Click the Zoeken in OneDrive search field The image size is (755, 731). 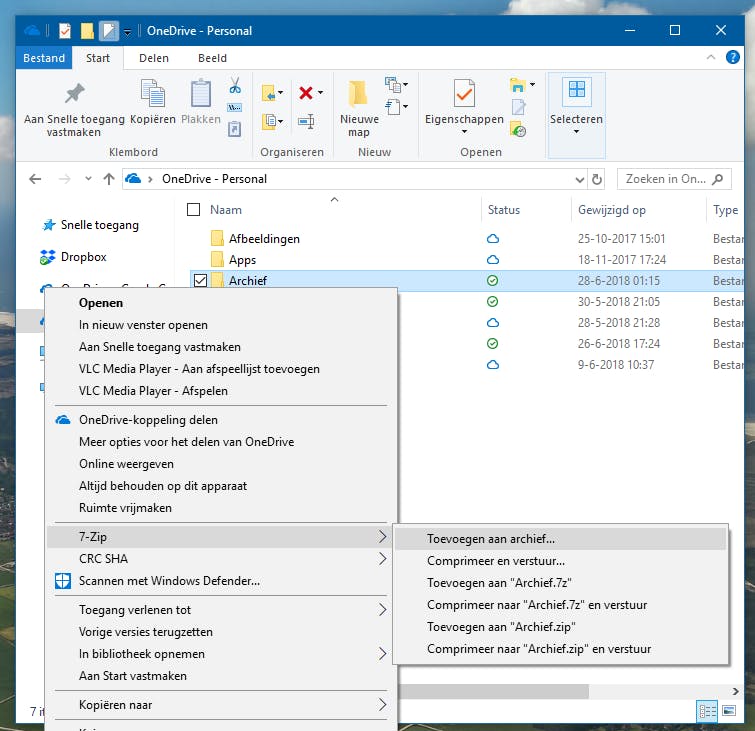[x=674, y=179]
